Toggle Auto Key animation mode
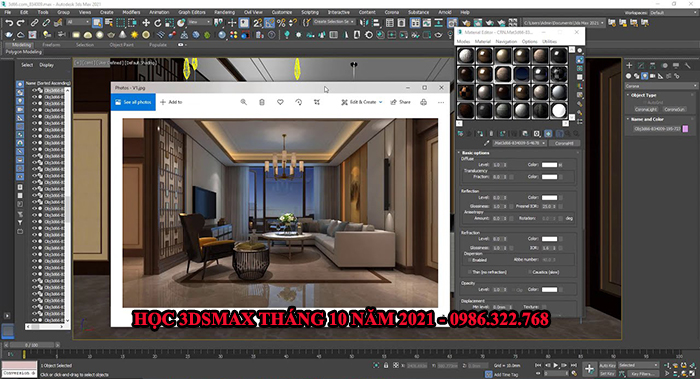Viewport: 700px width, 379px height. [607, 365]
